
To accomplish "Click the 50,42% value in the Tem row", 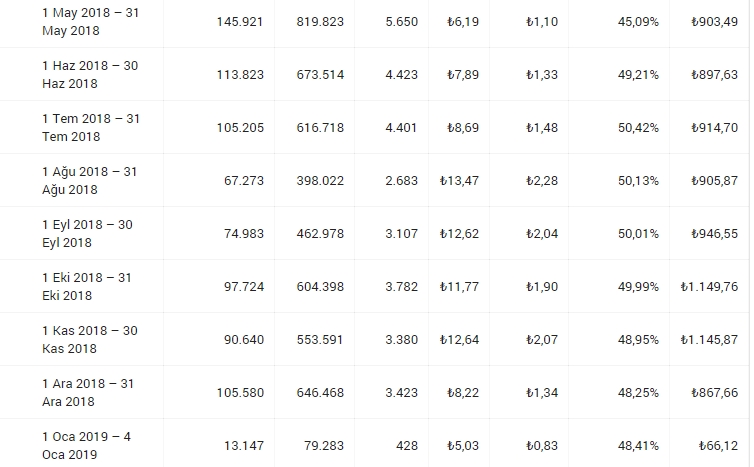I will [638, 127].
